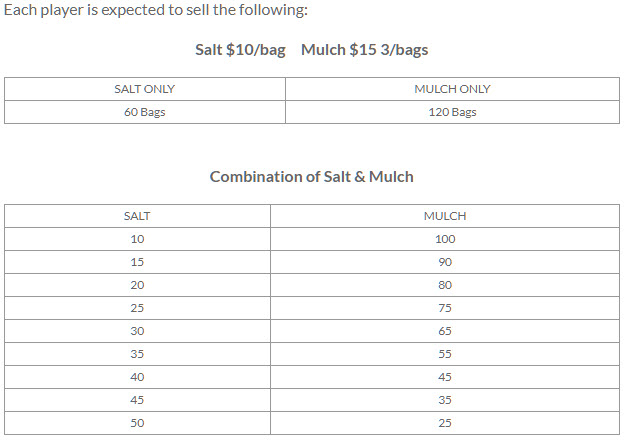627x441 pixels.
Task: Click the 'Each player is expected' intro text
Action: click(x=156, y=10)
